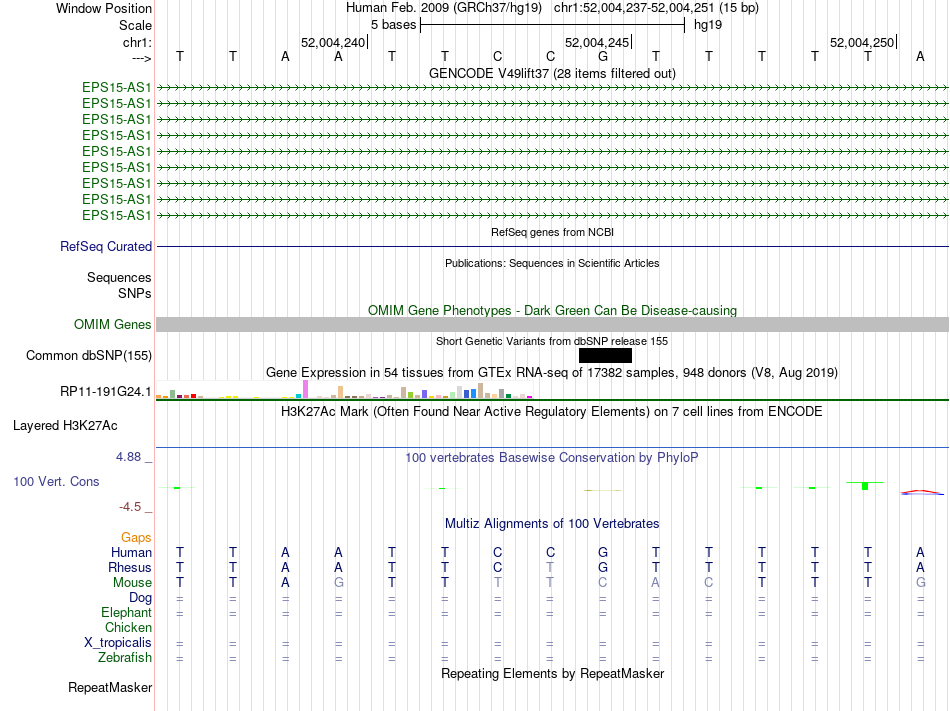Click the orange Gaps label

coord(136,538)
